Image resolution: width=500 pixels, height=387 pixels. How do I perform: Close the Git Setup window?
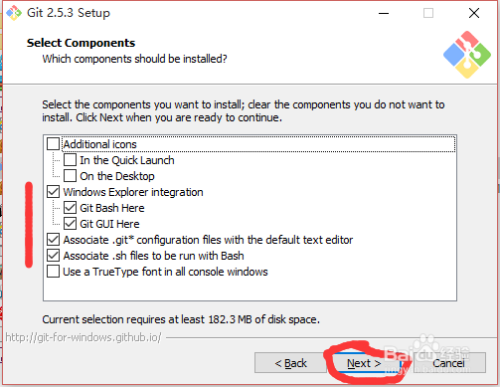pos(474,13)
